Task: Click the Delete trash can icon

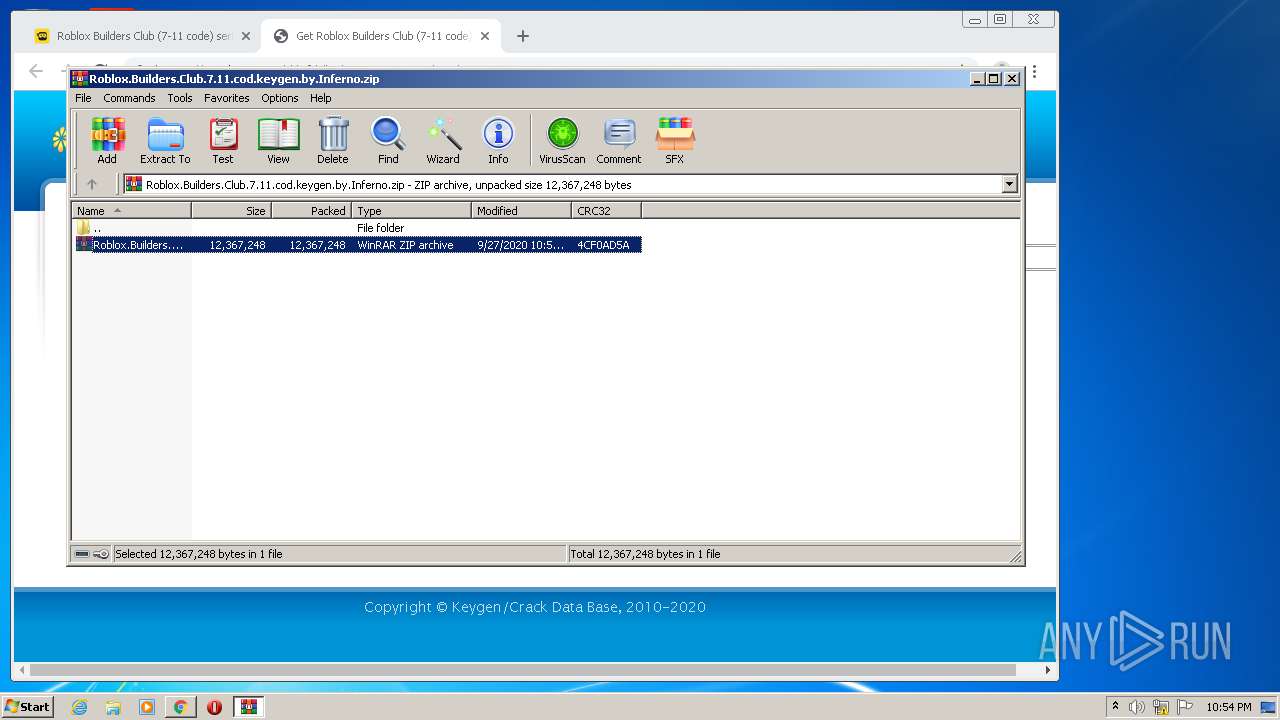Action: [x=333, y=141]
